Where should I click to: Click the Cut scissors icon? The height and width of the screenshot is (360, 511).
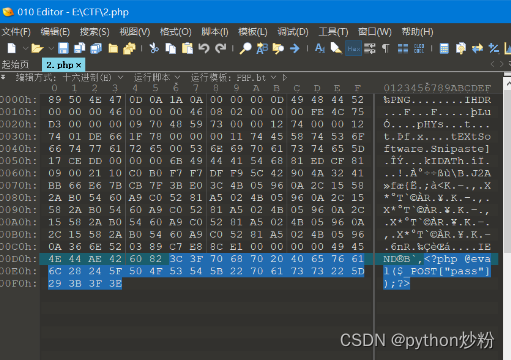(x=154, y=49)
